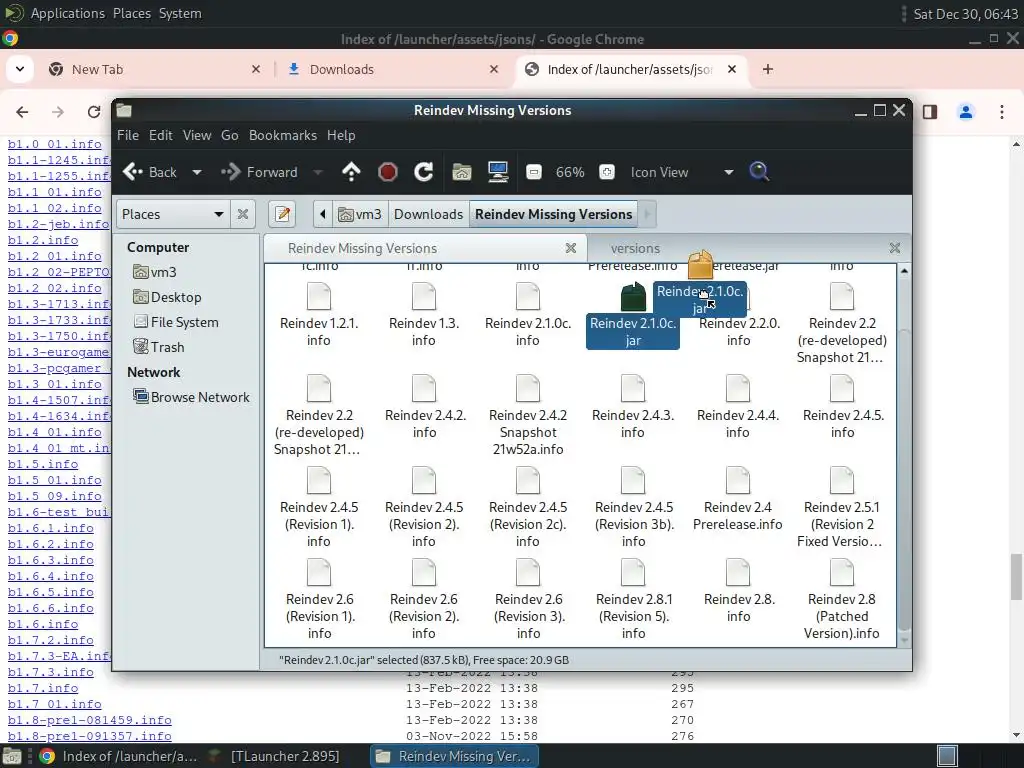The width and height of the screenshot is (1024, 768).
Task: Close the Reindev Missing Versions tab
Action: pos(571,248)
